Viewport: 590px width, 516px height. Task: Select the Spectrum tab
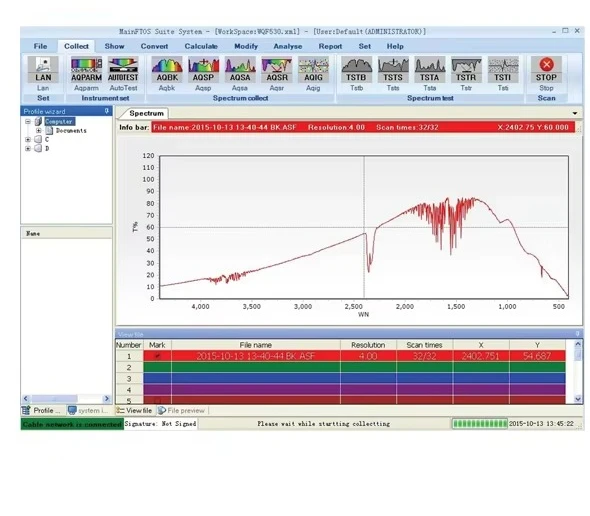click(146, 113)
